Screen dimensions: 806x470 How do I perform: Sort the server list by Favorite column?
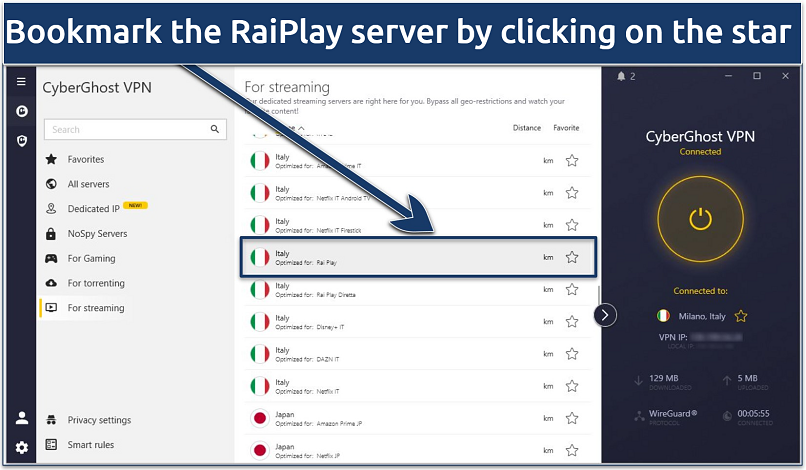566,128
